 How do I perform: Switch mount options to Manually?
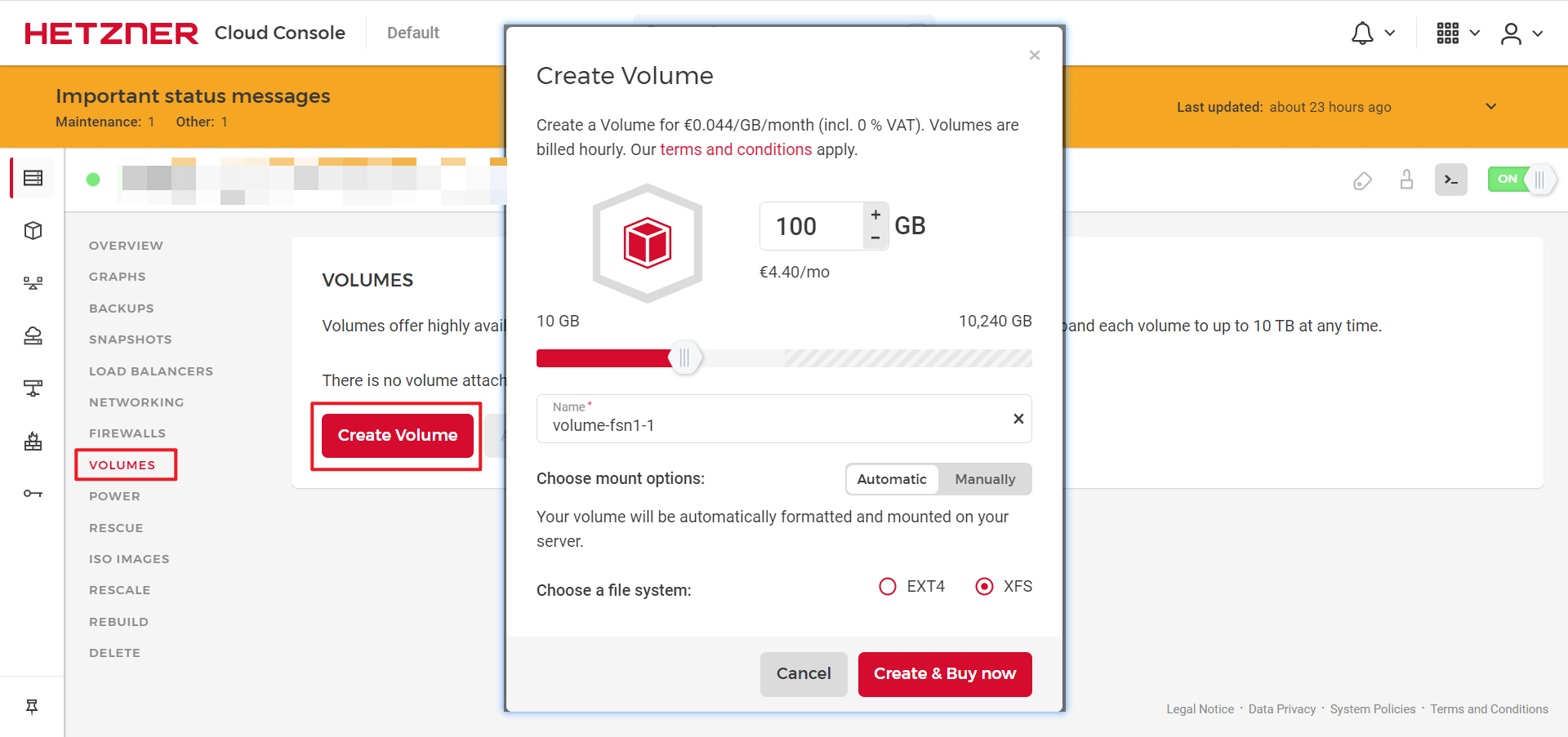pyautogui.click(x=985, y=479)
